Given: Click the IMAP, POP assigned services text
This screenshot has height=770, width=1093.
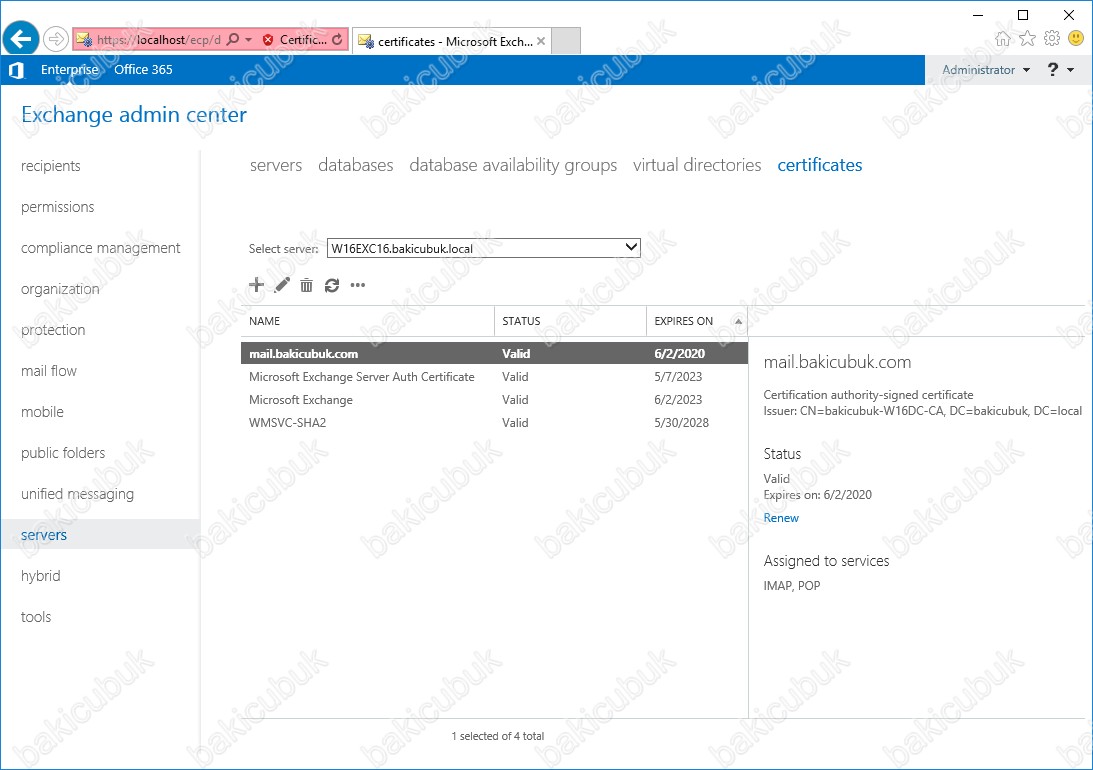Looking at the screenshot, I should (x=792, y=585).
